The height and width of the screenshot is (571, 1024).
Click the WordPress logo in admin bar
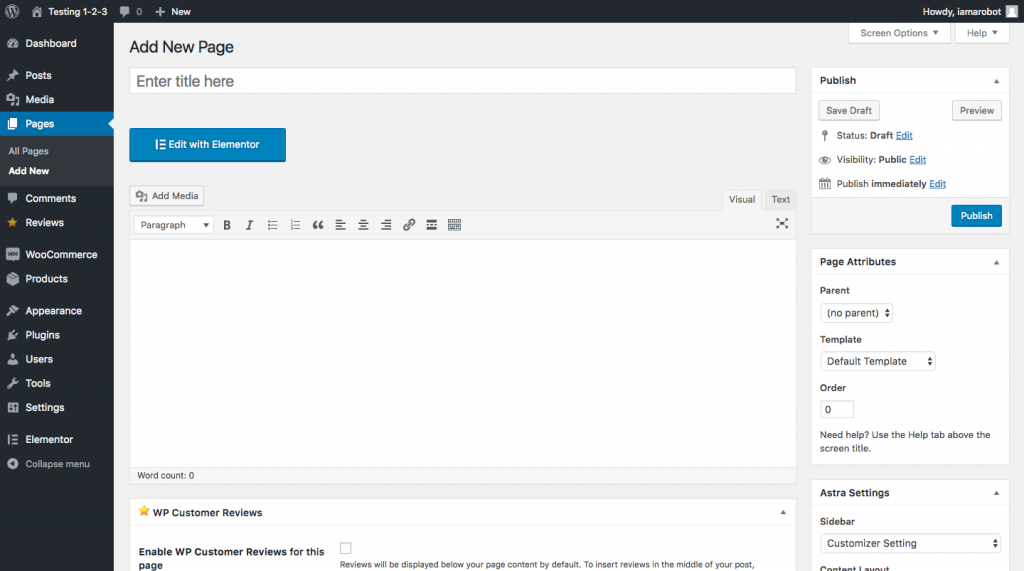pyautogui.click(x=12, y=11)
